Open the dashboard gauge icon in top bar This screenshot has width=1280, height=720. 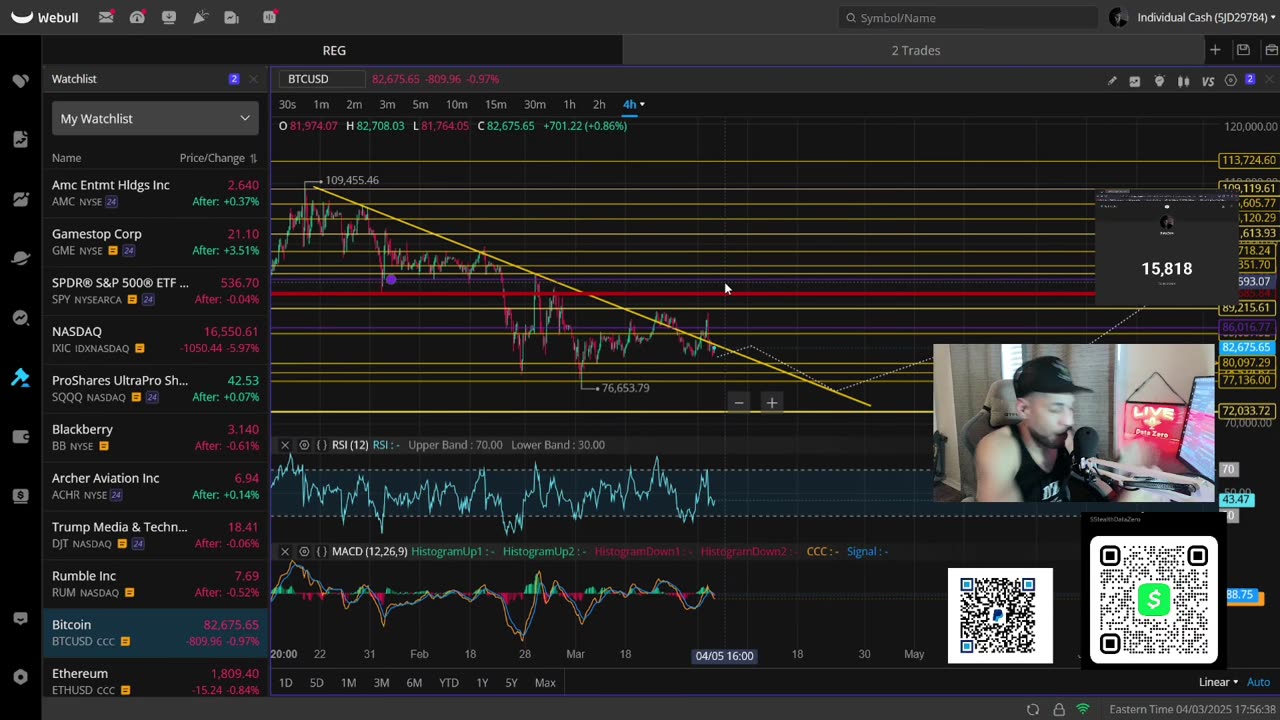(137, 17)
